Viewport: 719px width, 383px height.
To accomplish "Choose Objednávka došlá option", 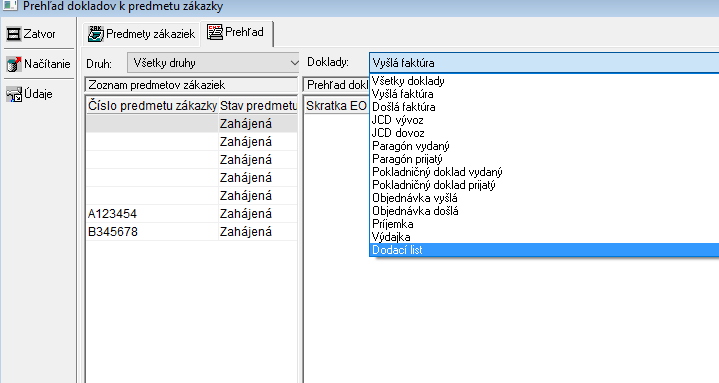I will pyautogui.click(x=544, y=211).
